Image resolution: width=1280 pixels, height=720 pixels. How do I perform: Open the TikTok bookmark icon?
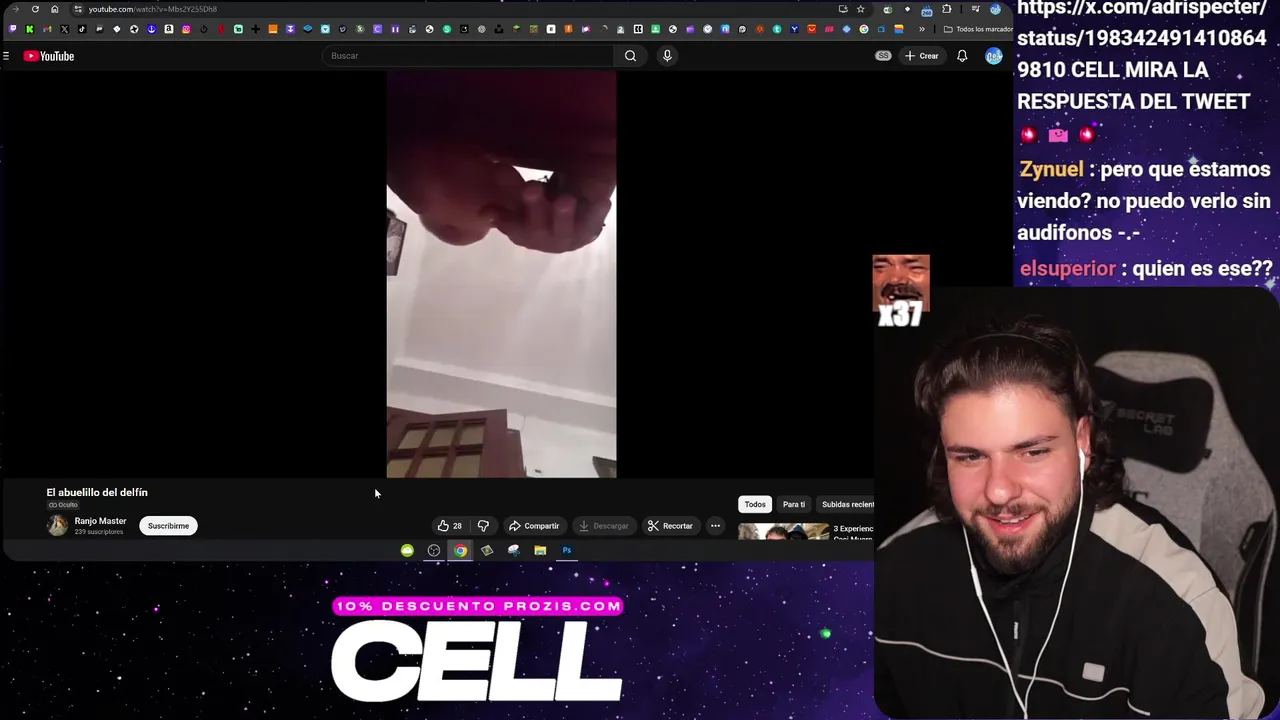tap(82, 29)
